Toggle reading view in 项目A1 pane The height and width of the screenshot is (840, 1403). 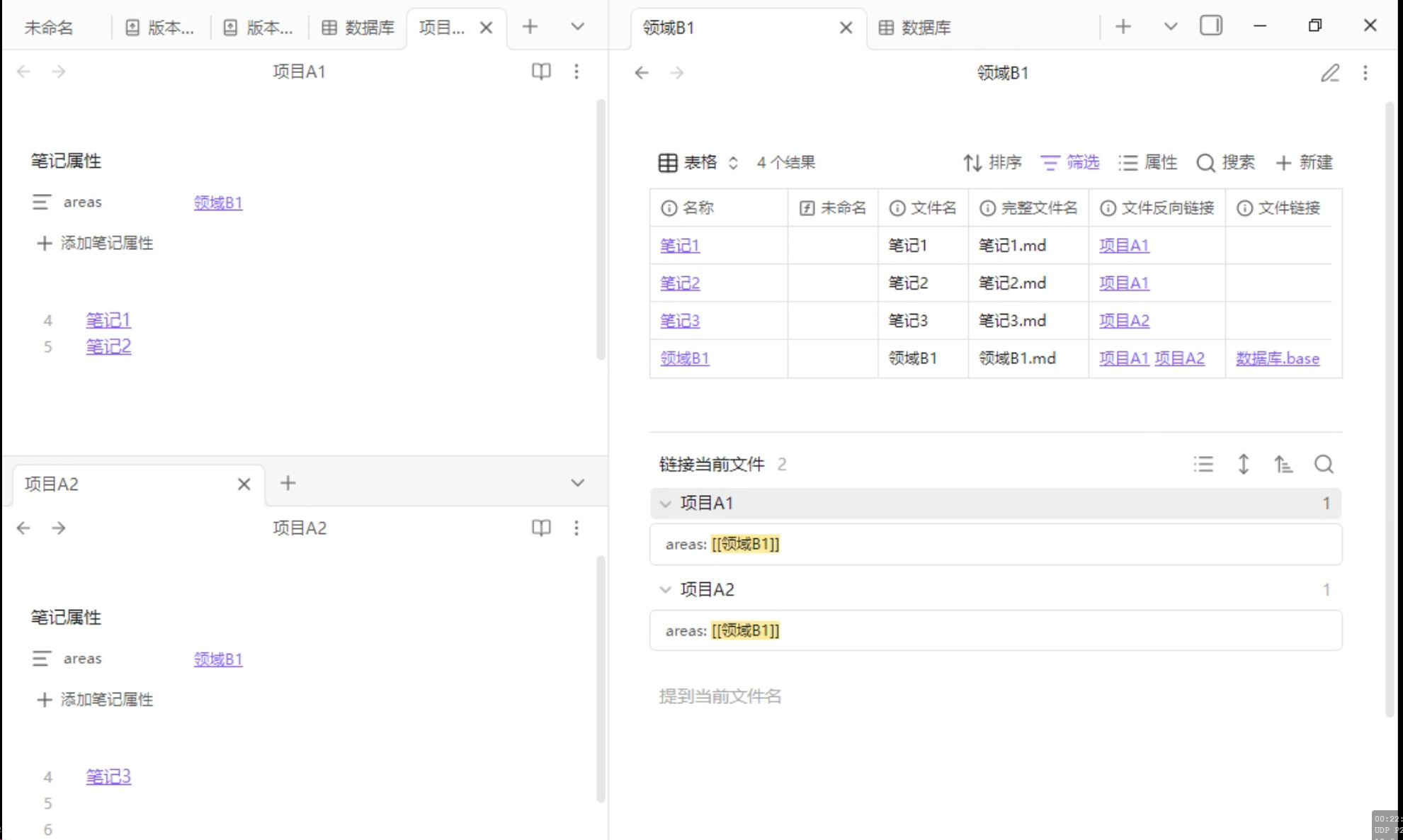[541, 72]
